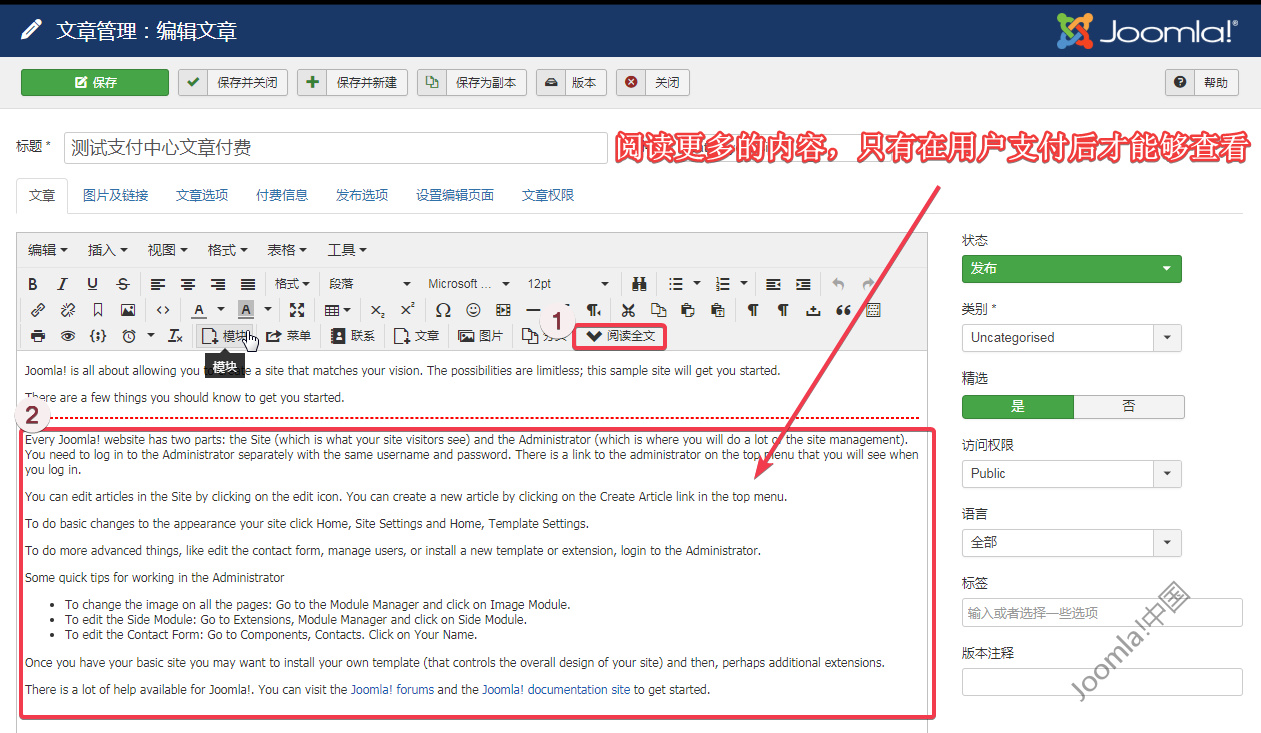
Task: Click 保存并新建 button
Action: pos(353,82)
